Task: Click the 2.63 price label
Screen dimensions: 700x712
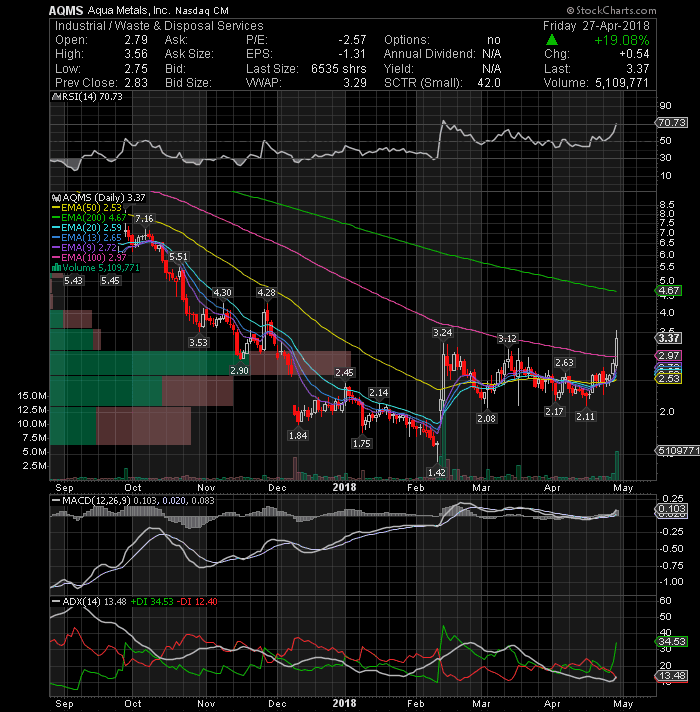Action: pyautogui.click(x=564, y=362)
